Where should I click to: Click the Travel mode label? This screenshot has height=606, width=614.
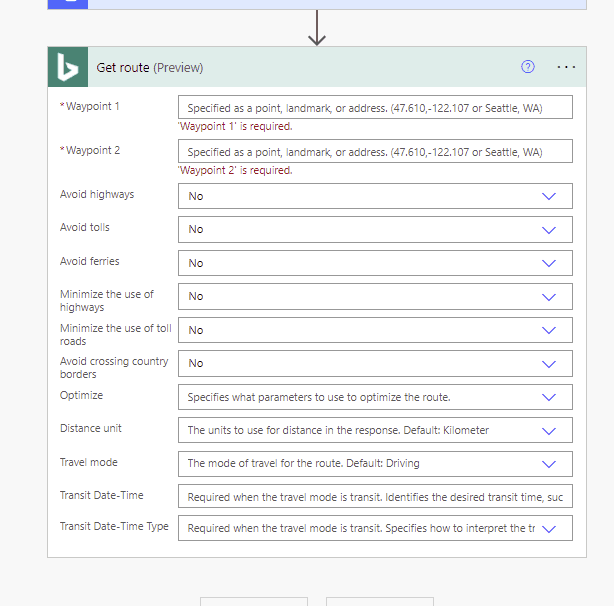pyautogui.click(x=88, y=462)
